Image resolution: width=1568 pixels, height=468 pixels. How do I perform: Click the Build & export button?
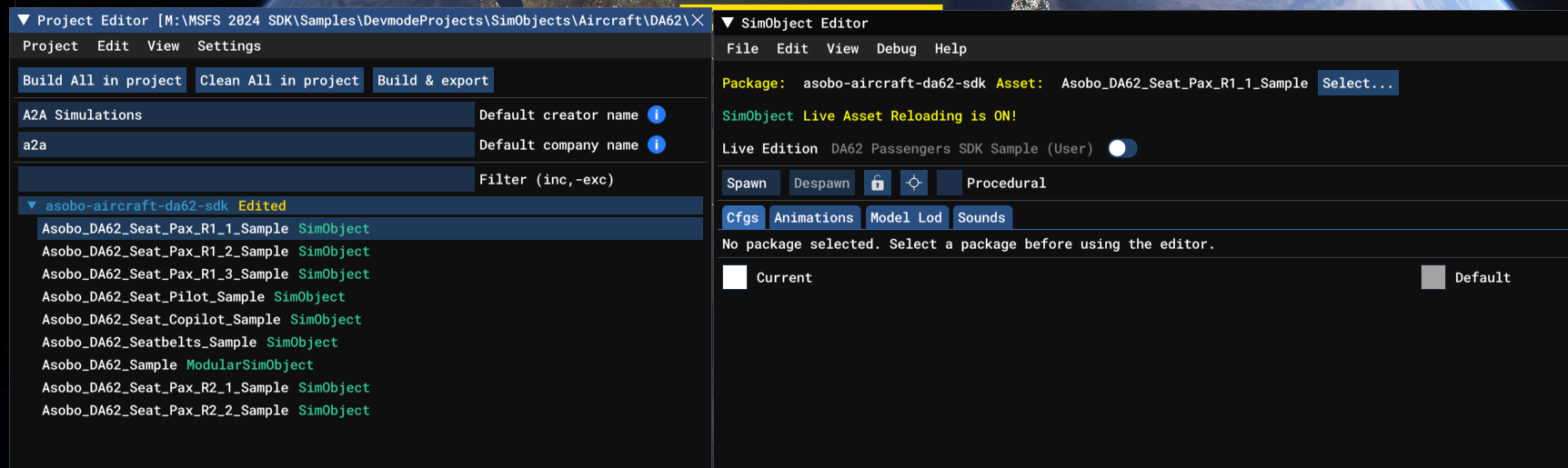point(433,80)
